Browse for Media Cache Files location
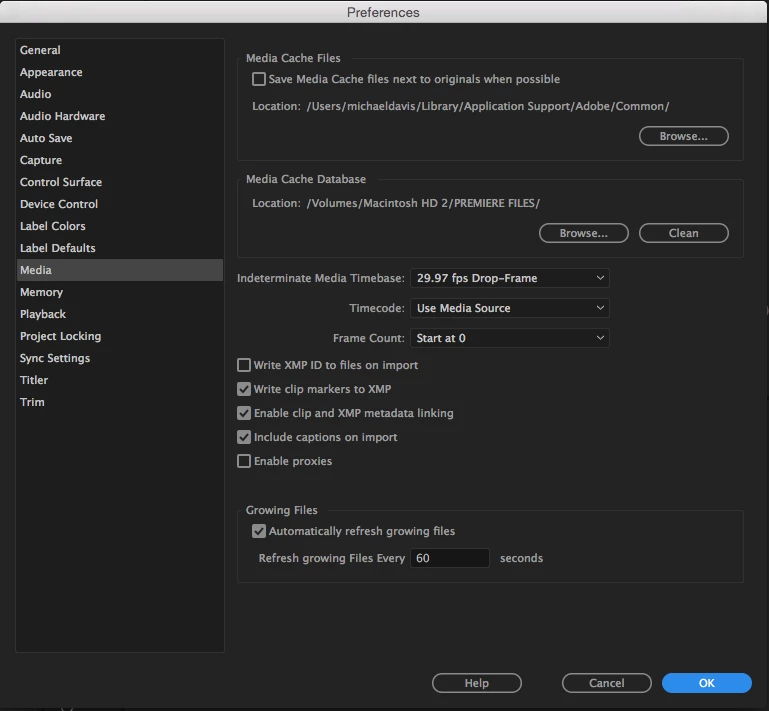This screenshot has width=769, height=711. tap(684, 136)
